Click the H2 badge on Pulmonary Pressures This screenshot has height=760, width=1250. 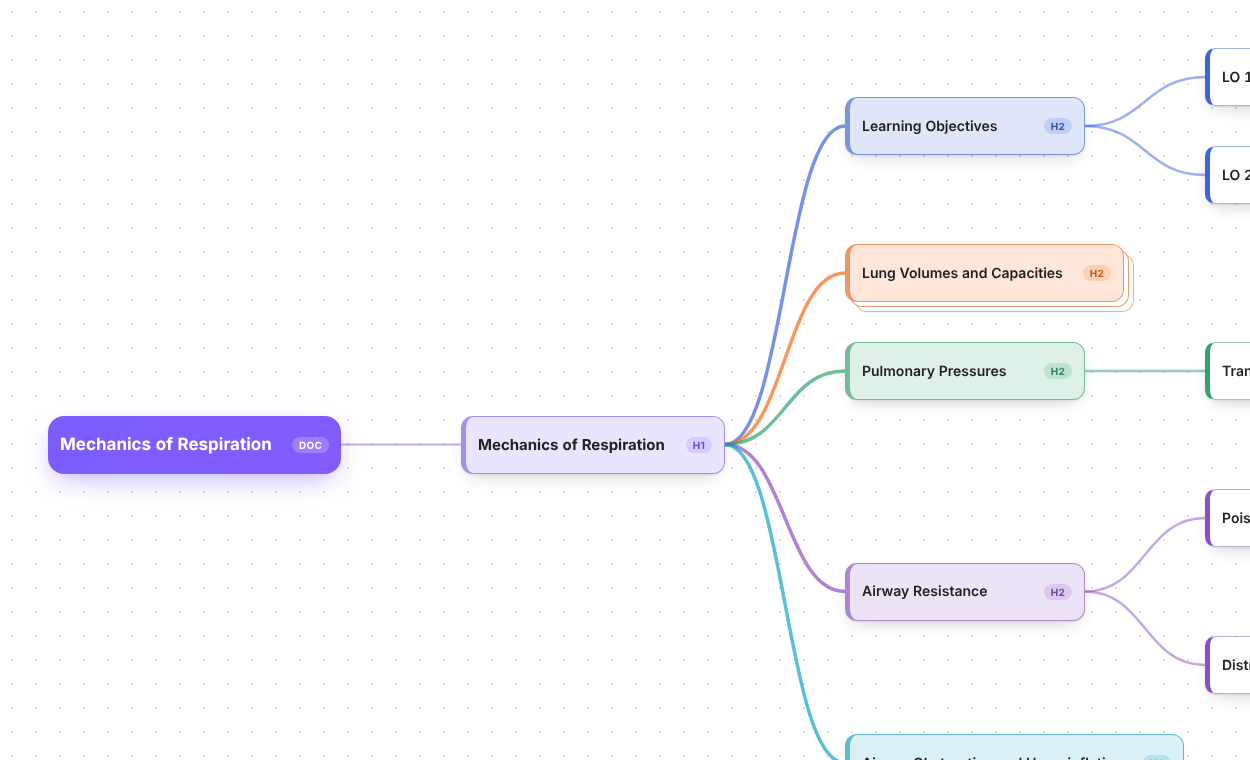[1058, 371]
